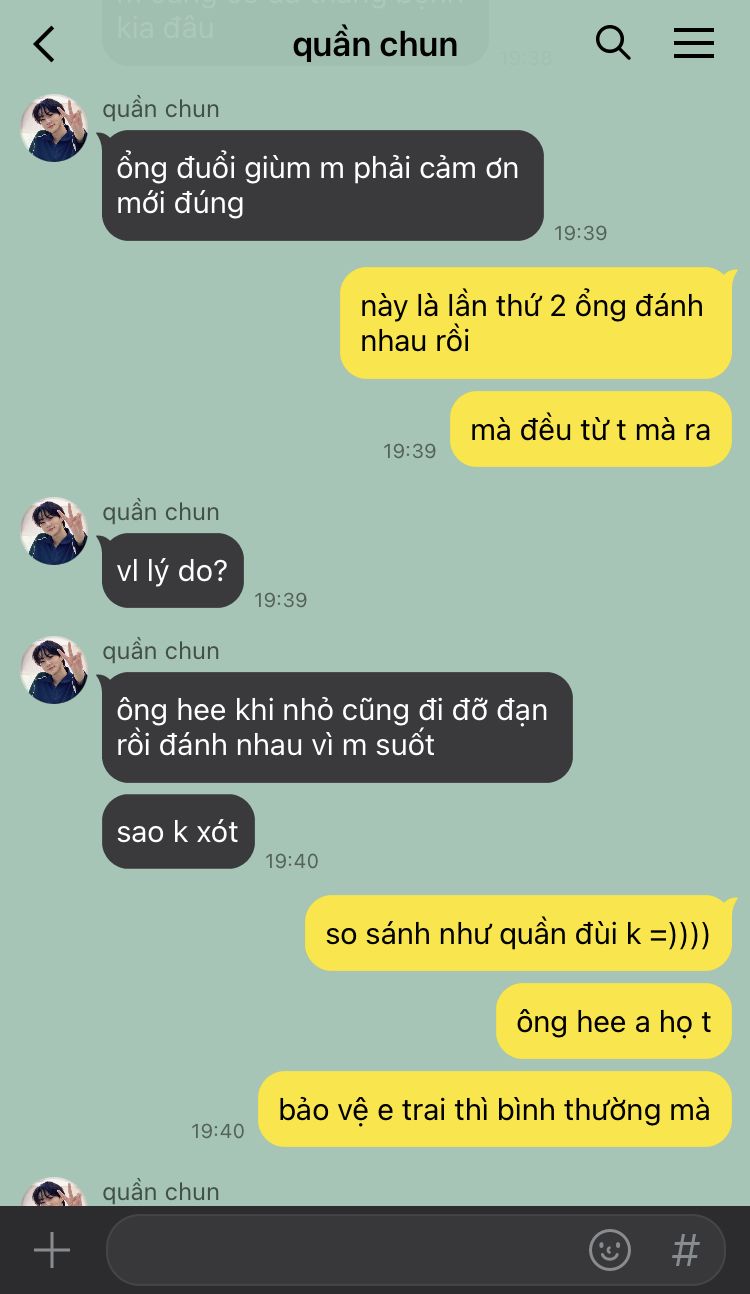Select the 'vl lý do?' message bubble
This screenshot has height=1294, width=750.
click(x=173, y=571)
